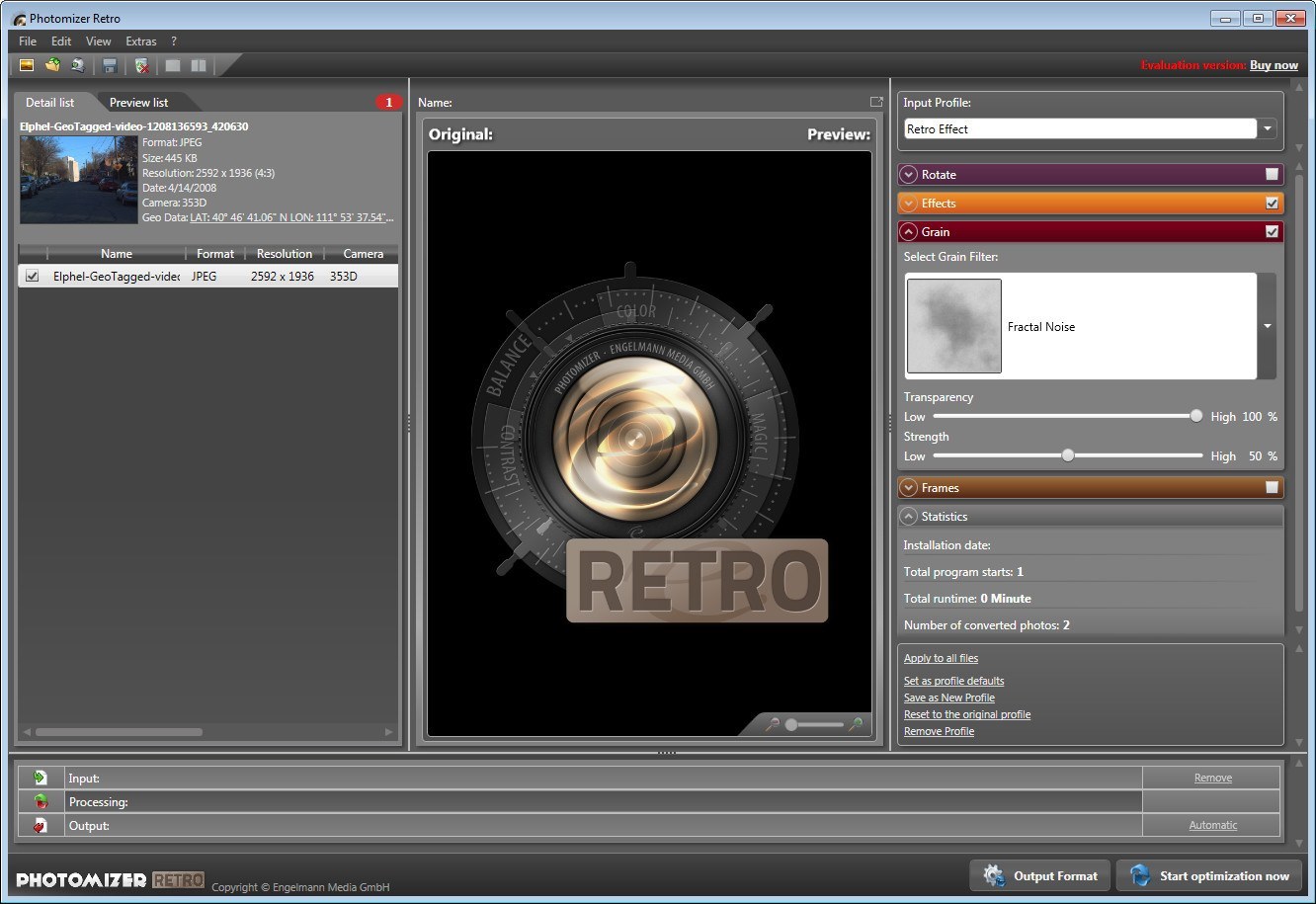This screenshot has height=904, width=1316.
Task: Uncheck the Elphel-GeoTagged-video file checkbox
Action: [x=33, y=277]
